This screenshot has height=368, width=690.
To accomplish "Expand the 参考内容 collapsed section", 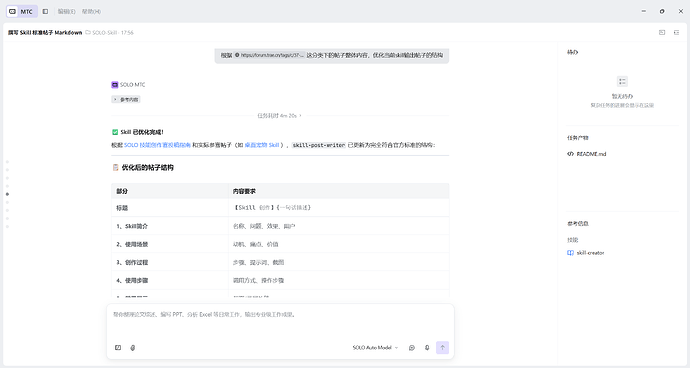I will pos(126,99).
